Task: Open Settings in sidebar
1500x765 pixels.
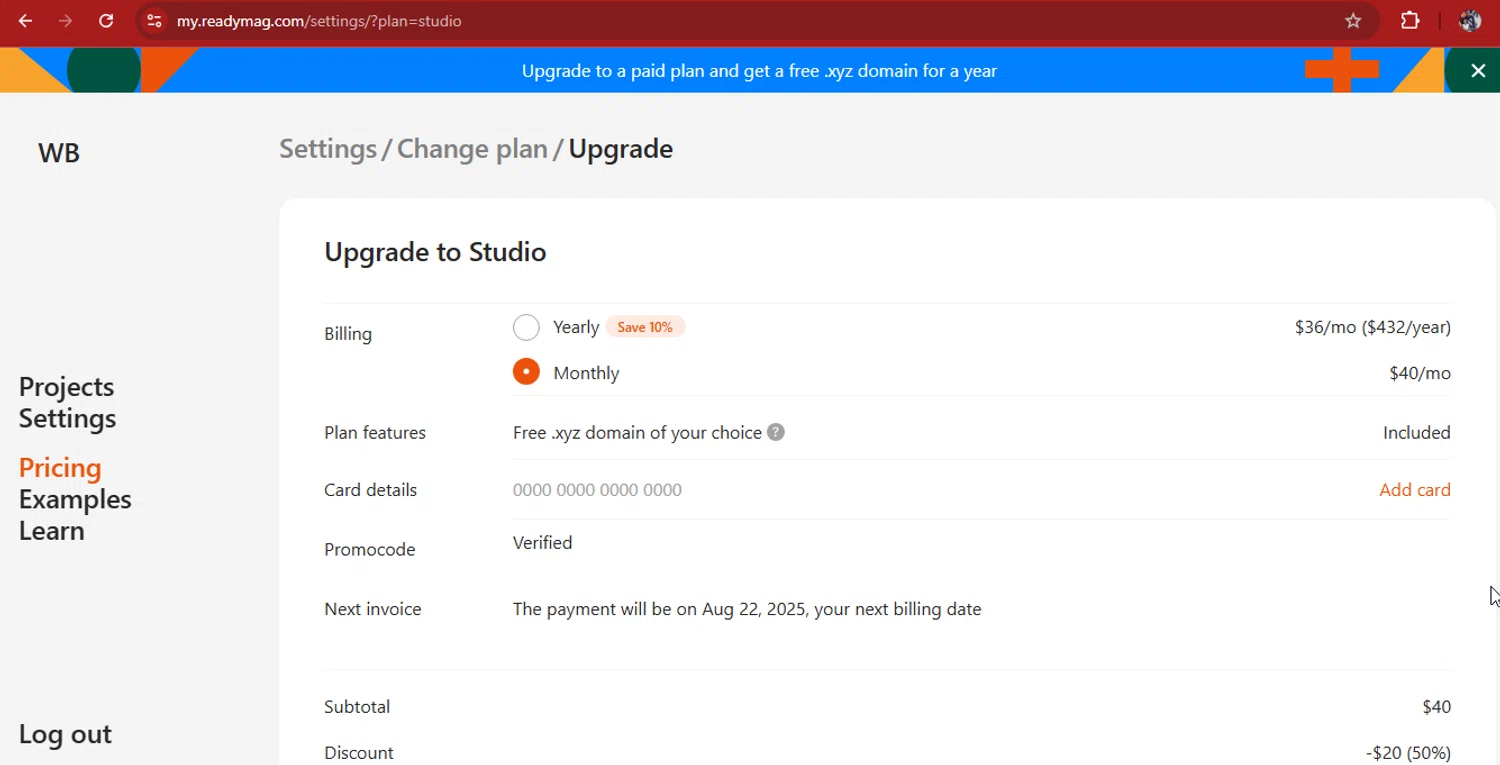Action: [67, 418]
